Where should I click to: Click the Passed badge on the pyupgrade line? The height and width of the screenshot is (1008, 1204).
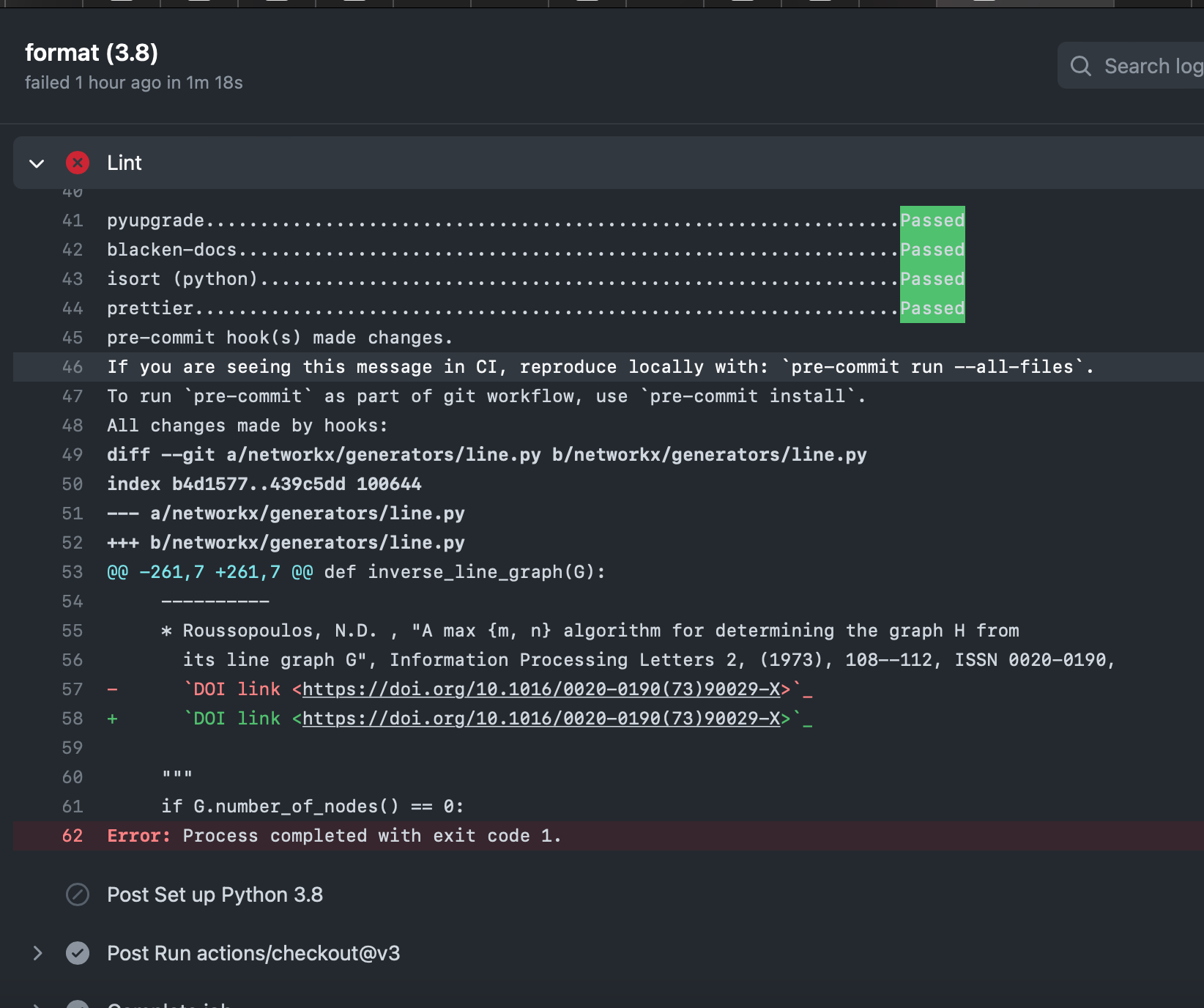(x=932, y=220)
